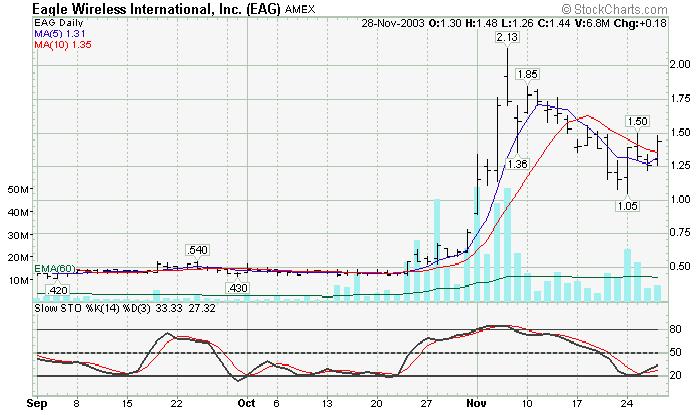Click the 33.33 stochastic %K value
The image size is (700, 415).
[x=169, y=308]
